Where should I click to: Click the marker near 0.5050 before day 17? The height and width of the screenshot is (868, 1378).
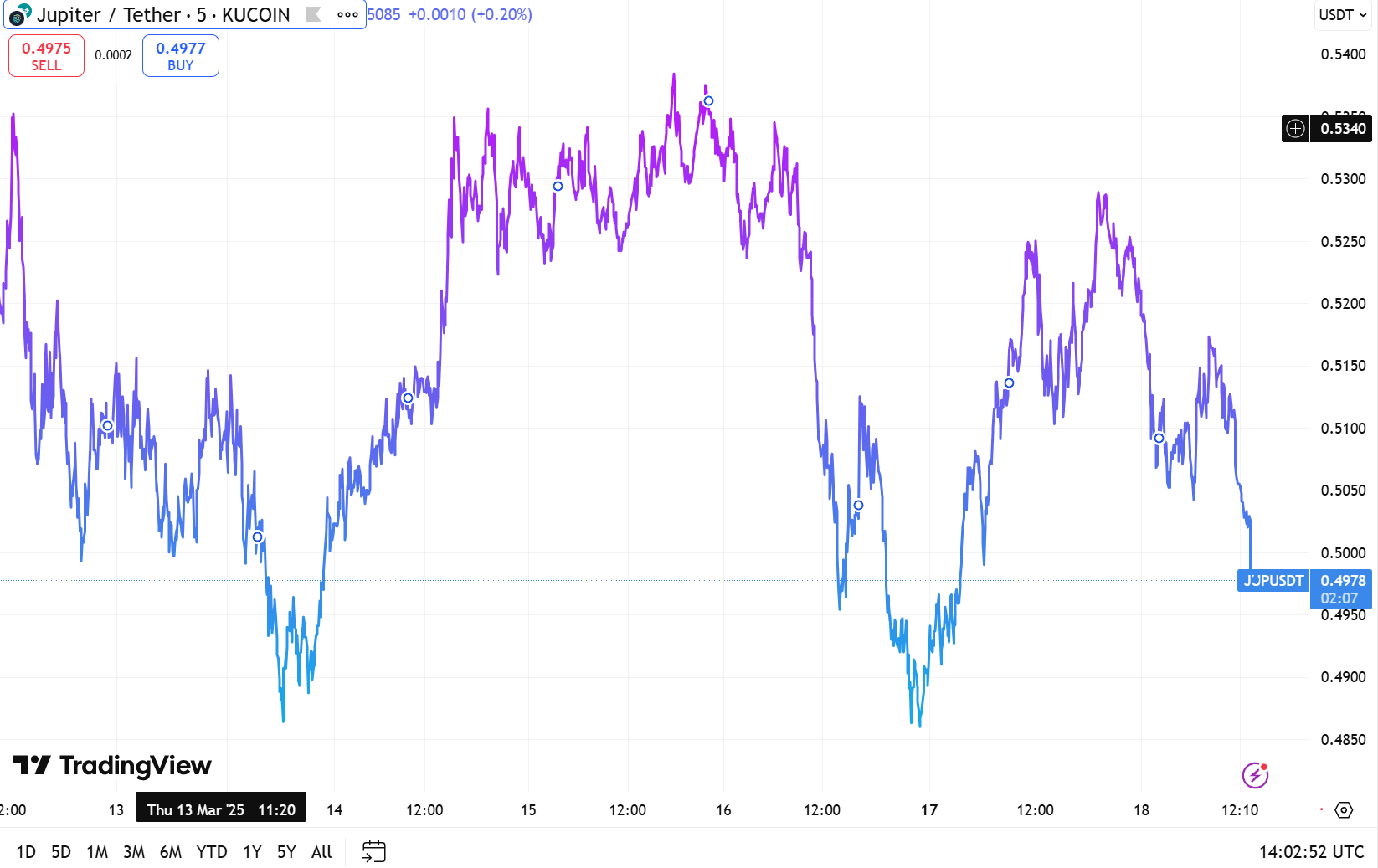coord(858,505)
